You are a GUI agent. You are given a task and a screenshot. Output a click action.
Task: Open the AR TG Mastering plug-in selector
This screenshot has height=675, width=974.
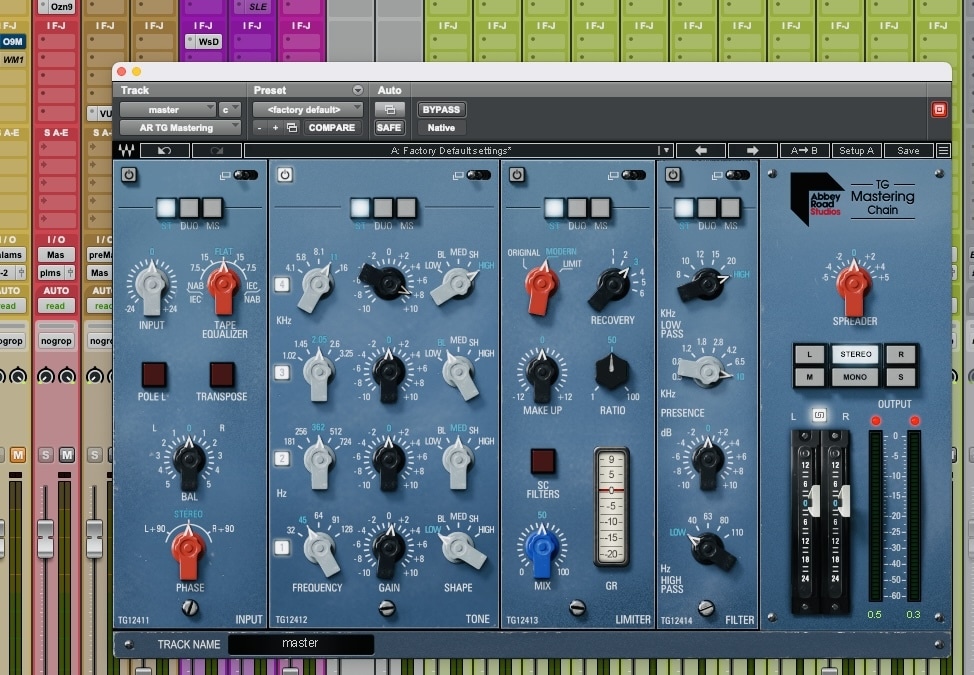(180, 128)
